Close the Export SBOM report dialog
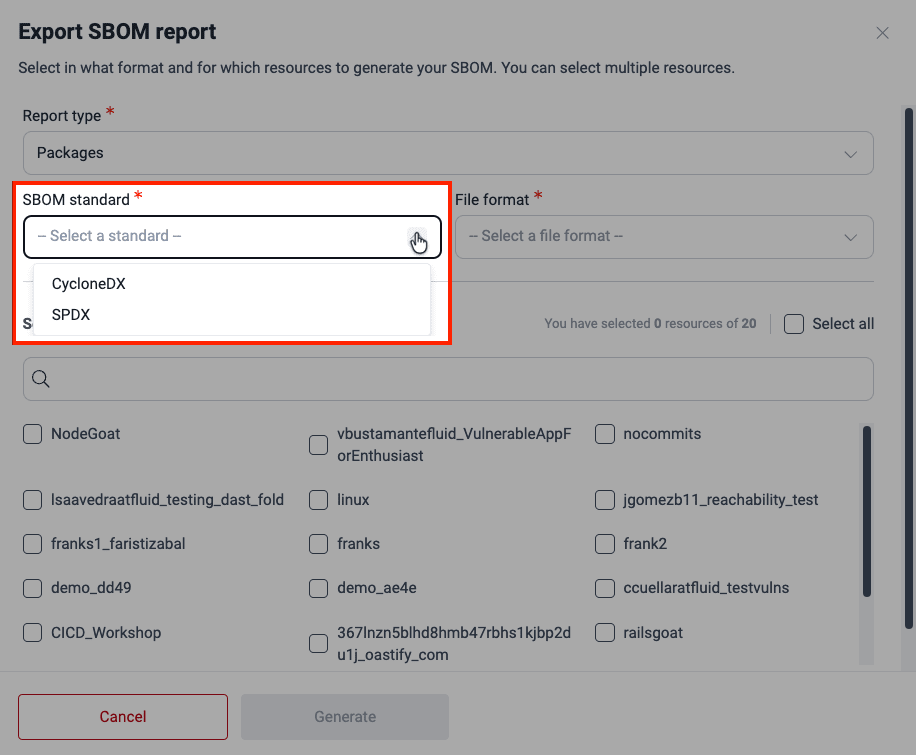 coord(882,32)
